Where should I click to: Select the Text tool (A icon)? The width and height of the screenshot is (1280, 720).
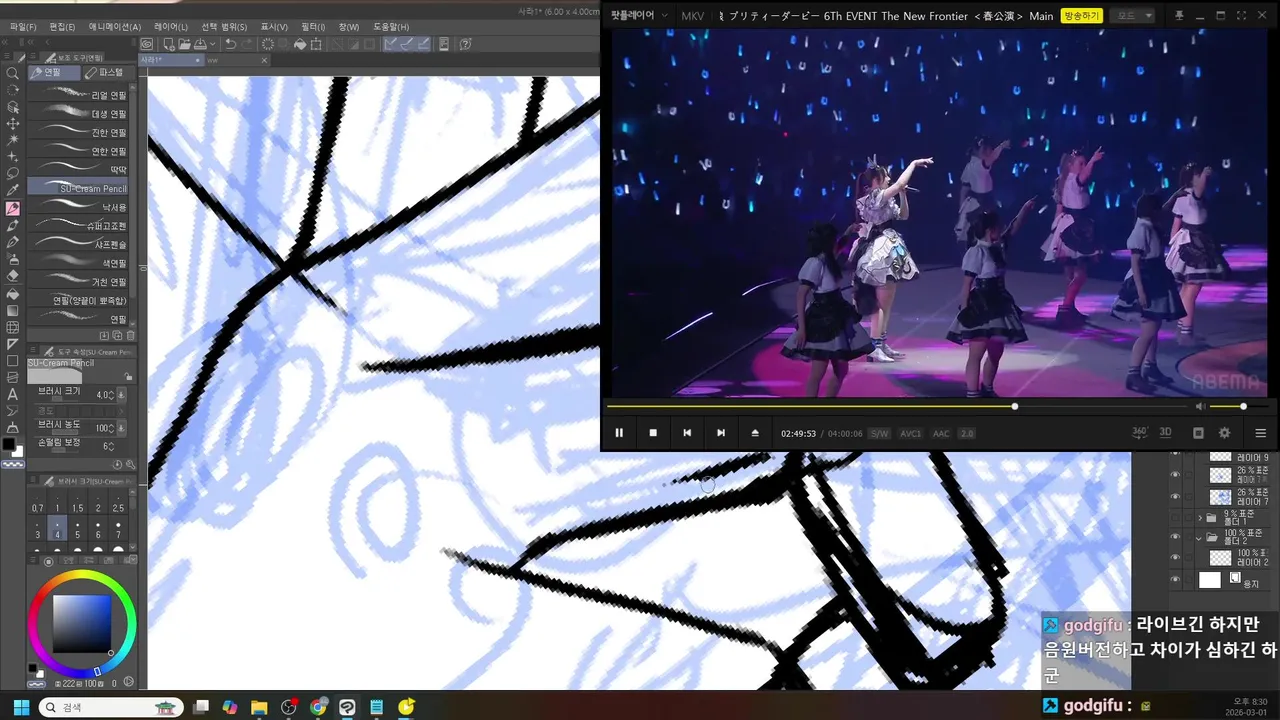[x=12, y=394]
